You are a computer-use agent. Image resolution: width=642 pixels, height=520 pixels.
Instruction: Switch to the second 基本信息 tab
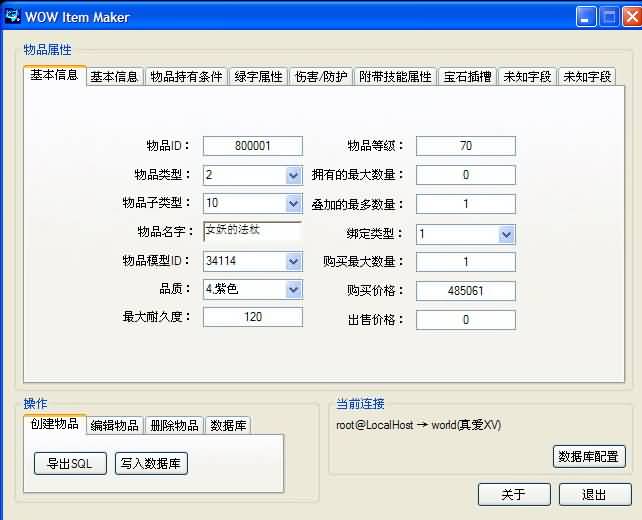[114, 77]
